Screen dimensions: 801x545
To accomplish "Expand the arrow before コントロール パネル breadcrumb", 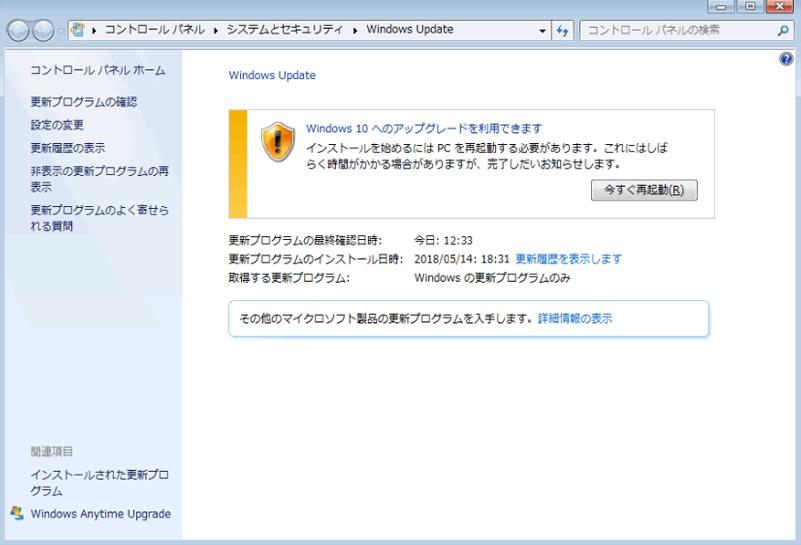I will 94,30.
